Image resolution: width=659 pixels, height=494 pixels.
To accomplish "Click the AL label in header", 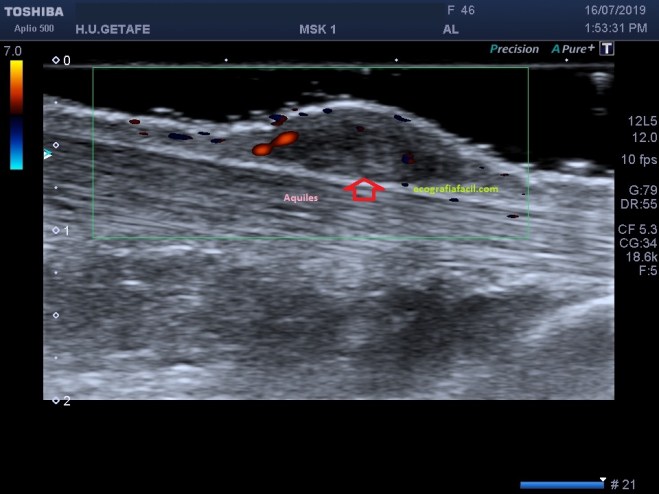I will (450, 29).
